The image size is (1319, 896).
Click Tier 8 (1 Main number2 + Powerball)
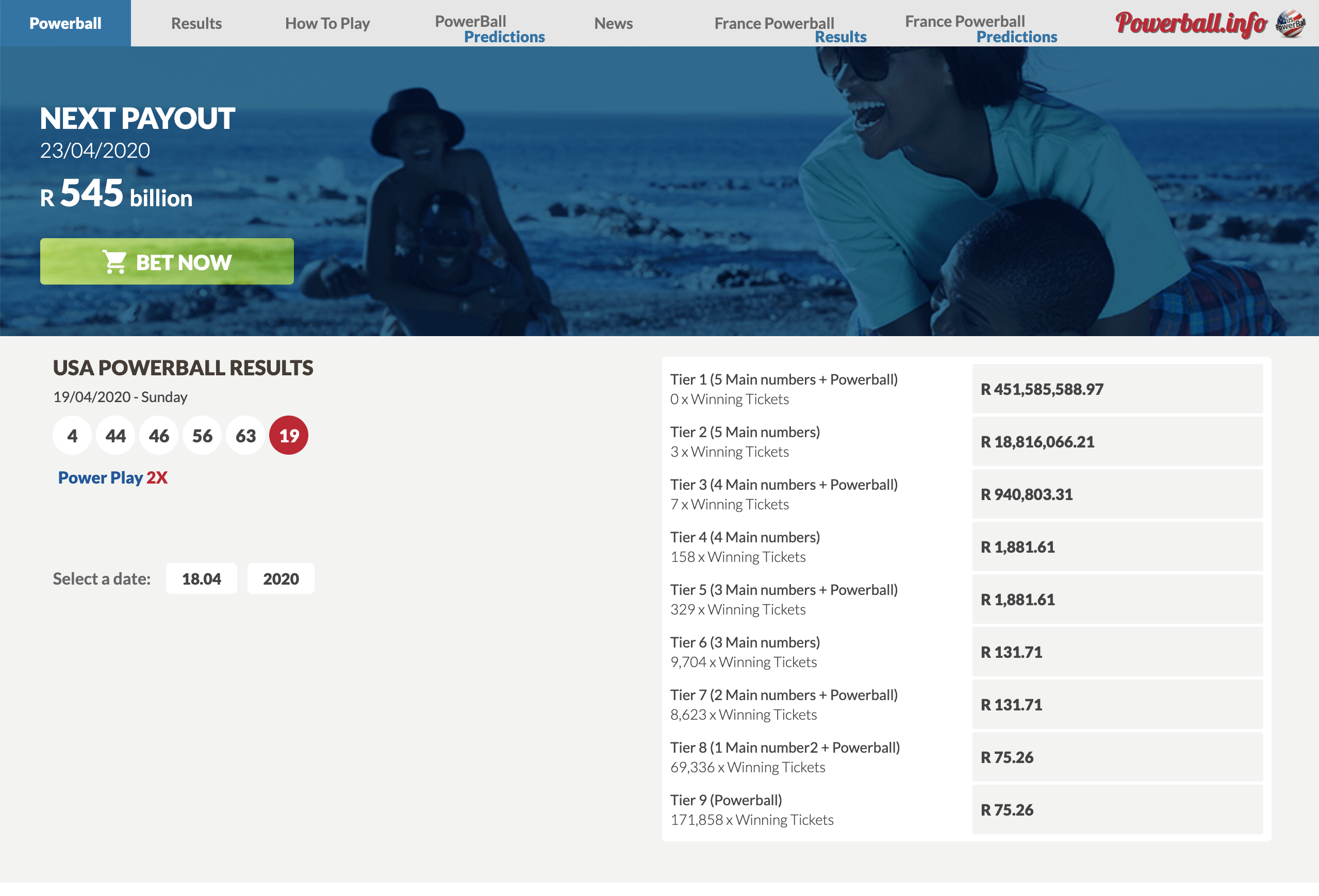785,748
